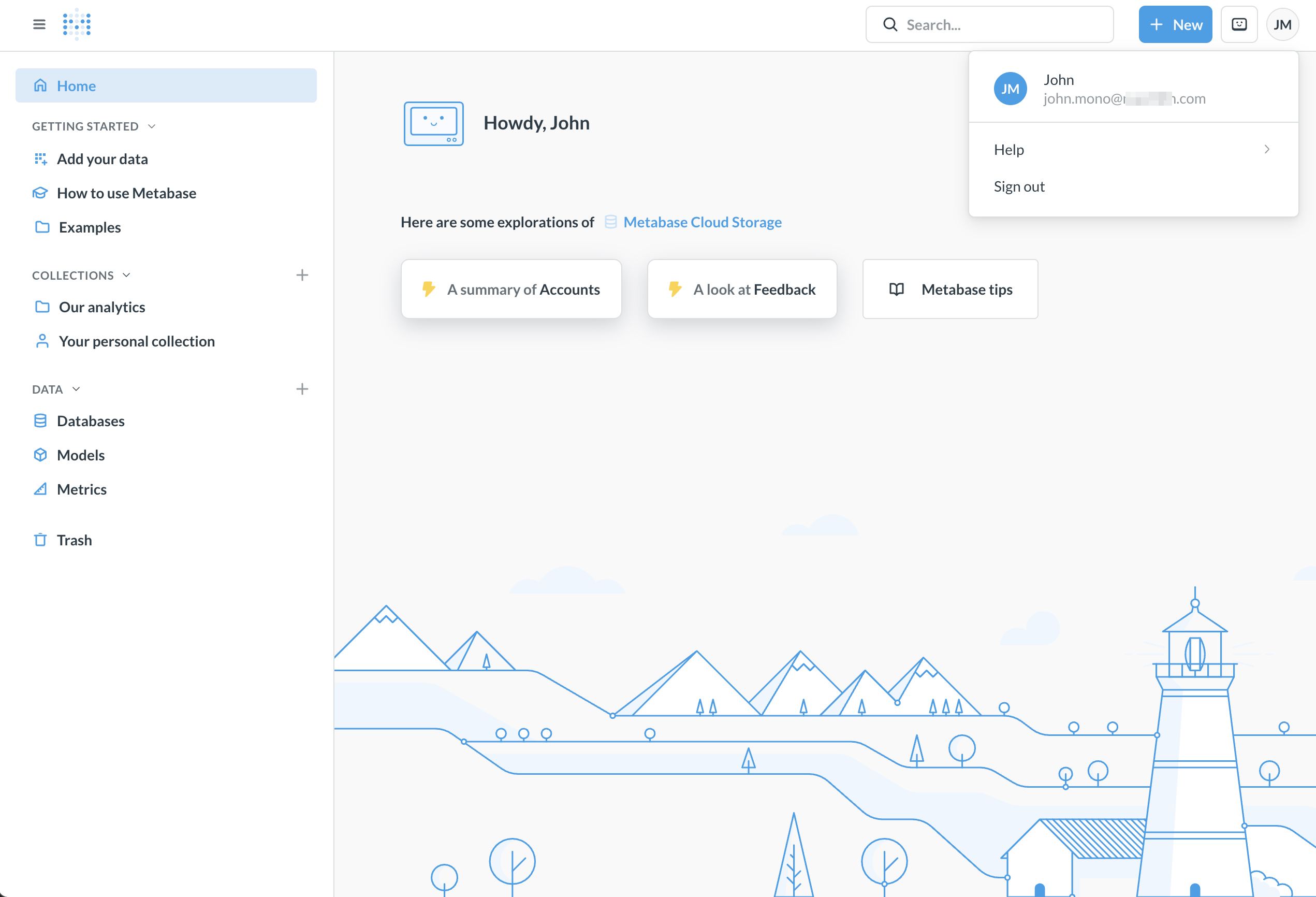The width and height of the screenshot is (1316, 897).
Task: Click the blue New button label
Action: (x=1188, y=25)
